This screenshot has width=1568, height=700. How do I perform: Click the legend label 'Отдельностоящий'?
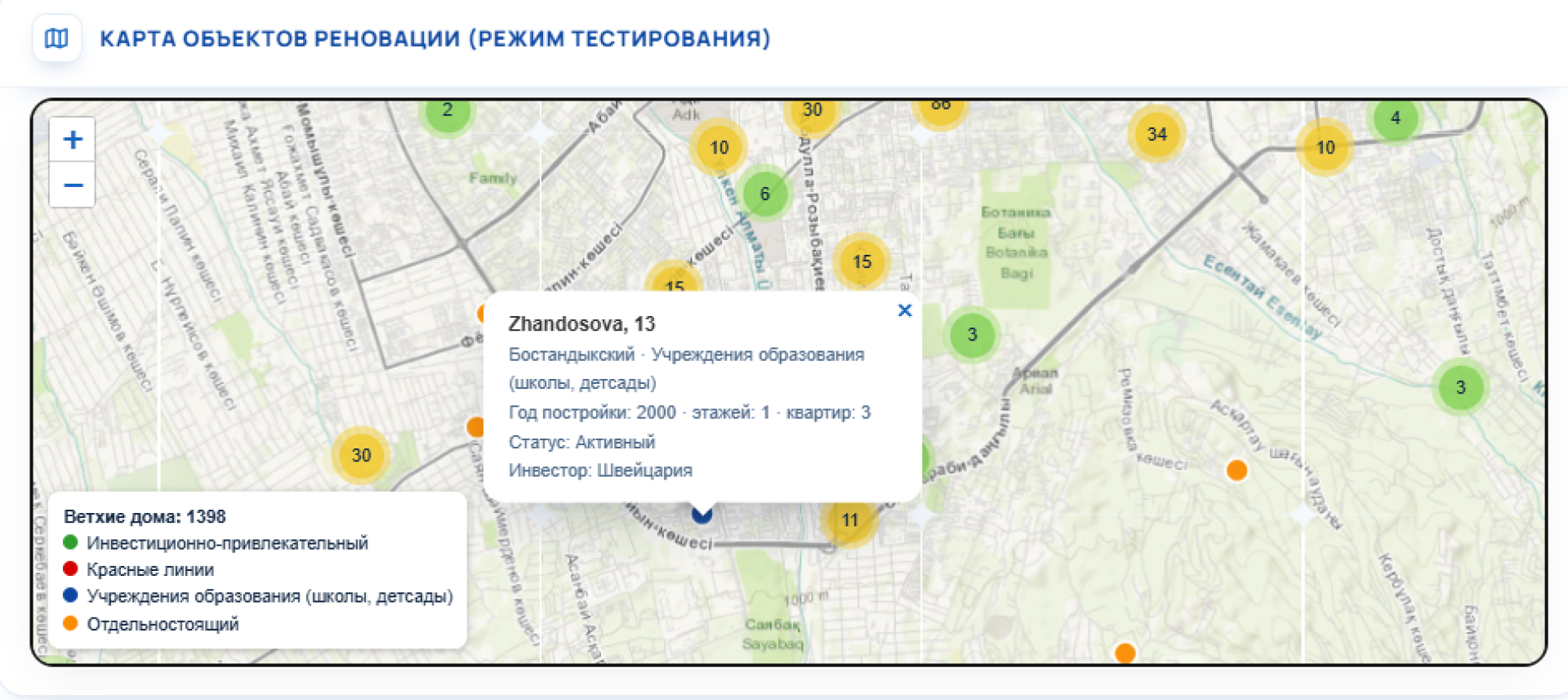163,624
